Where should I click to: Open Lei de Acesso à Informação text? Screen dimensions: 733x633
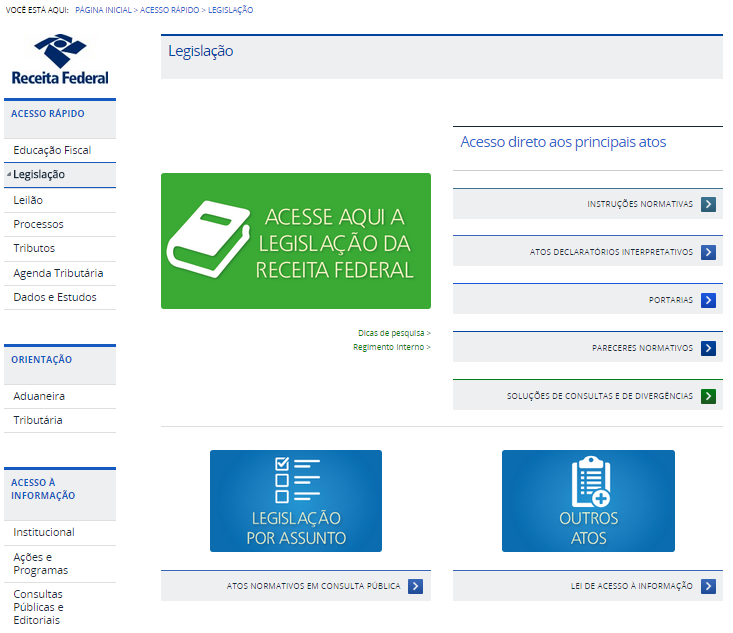click(632, 586)
